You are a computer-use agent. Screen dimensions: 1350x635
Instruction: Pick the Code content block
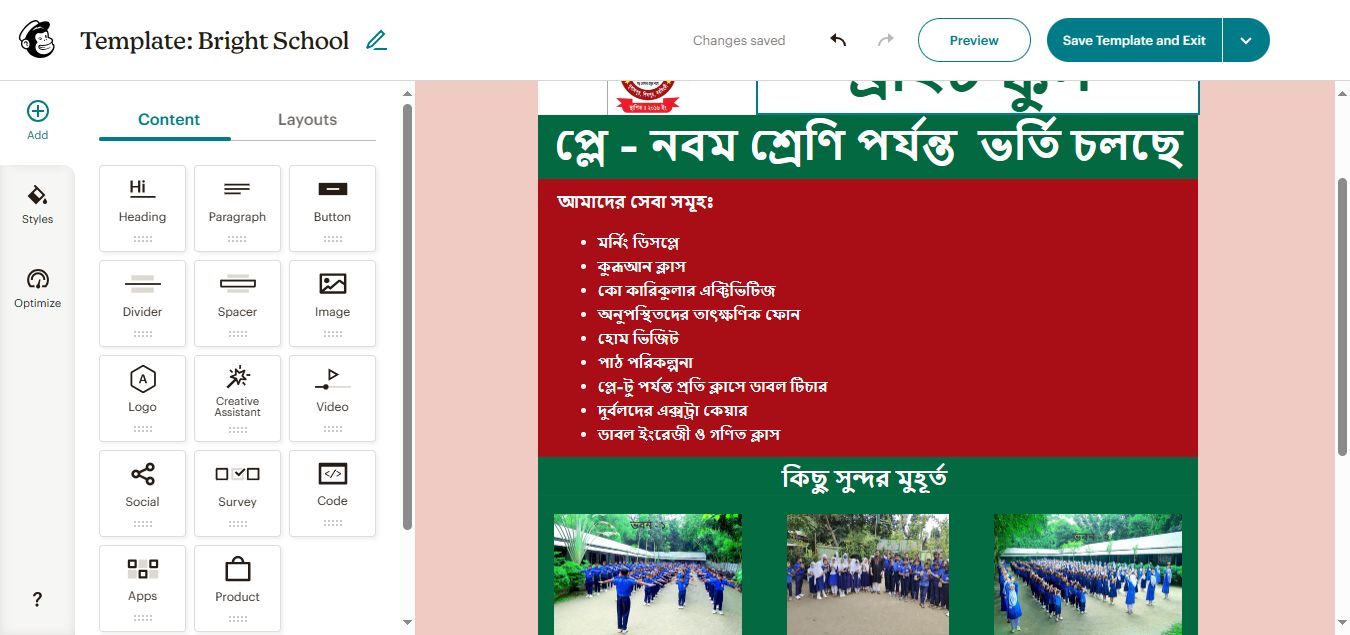tap(332, 493)
